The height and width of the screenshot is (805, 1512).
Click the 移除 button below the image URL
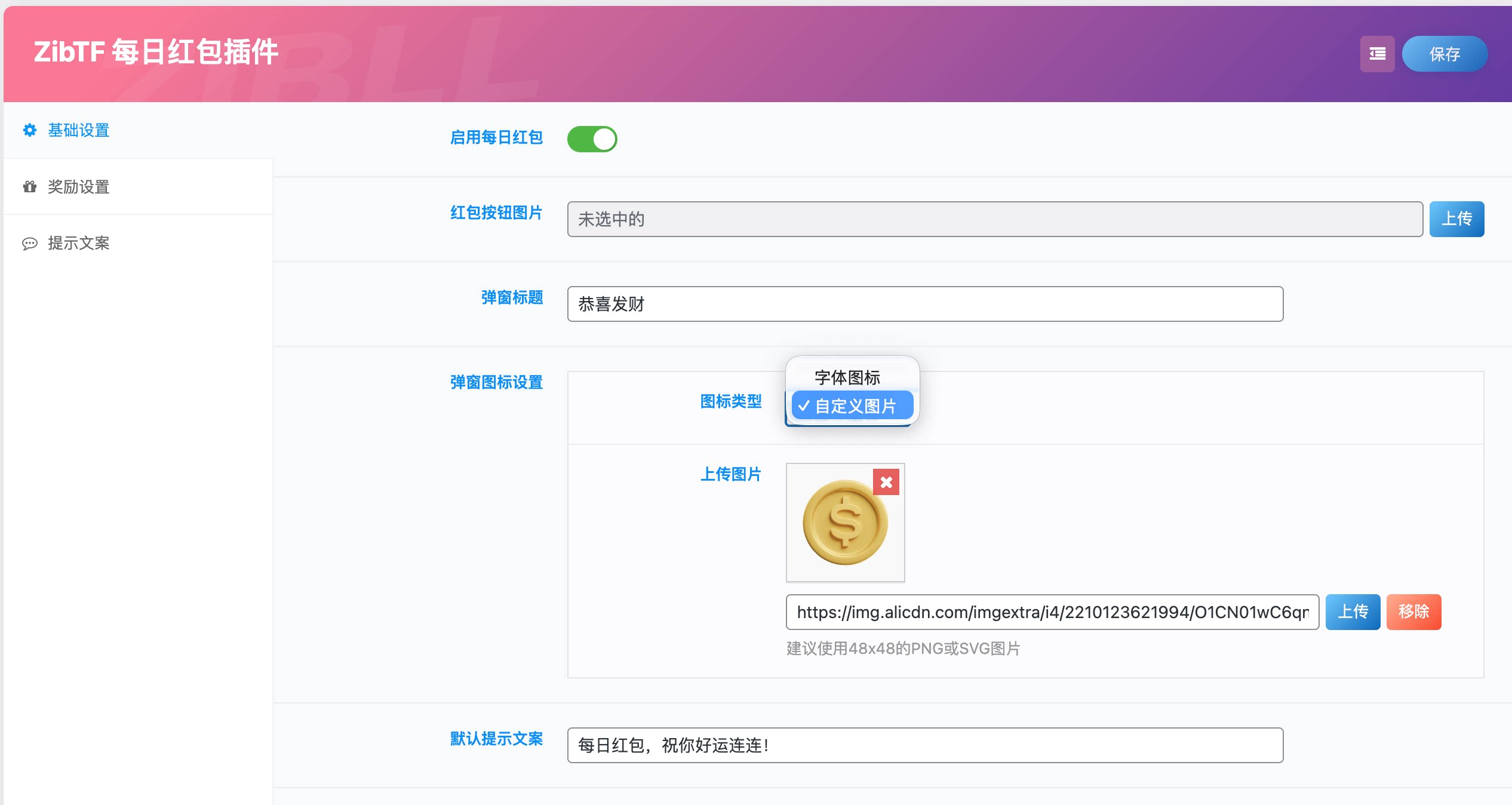1413,612
